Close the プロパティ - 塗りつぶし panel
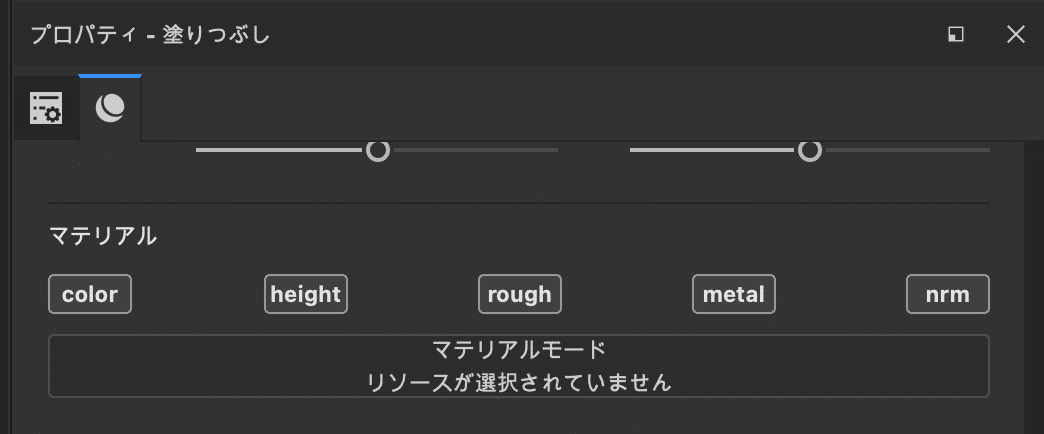This screenshot has height=434, width=1044. click(x=1015, y=35)
